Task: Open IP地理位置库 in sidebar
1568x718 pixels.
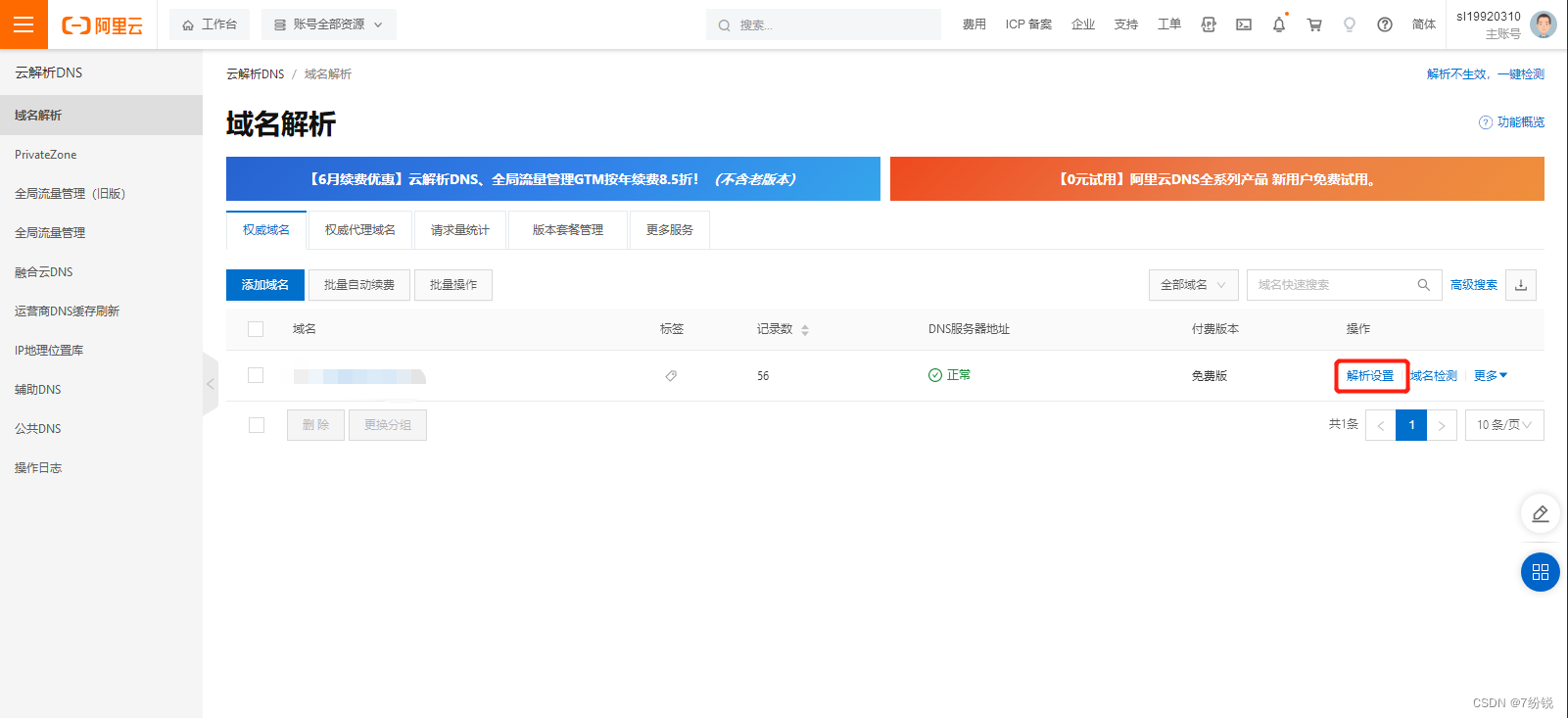Action: click(x=101, y=351)
